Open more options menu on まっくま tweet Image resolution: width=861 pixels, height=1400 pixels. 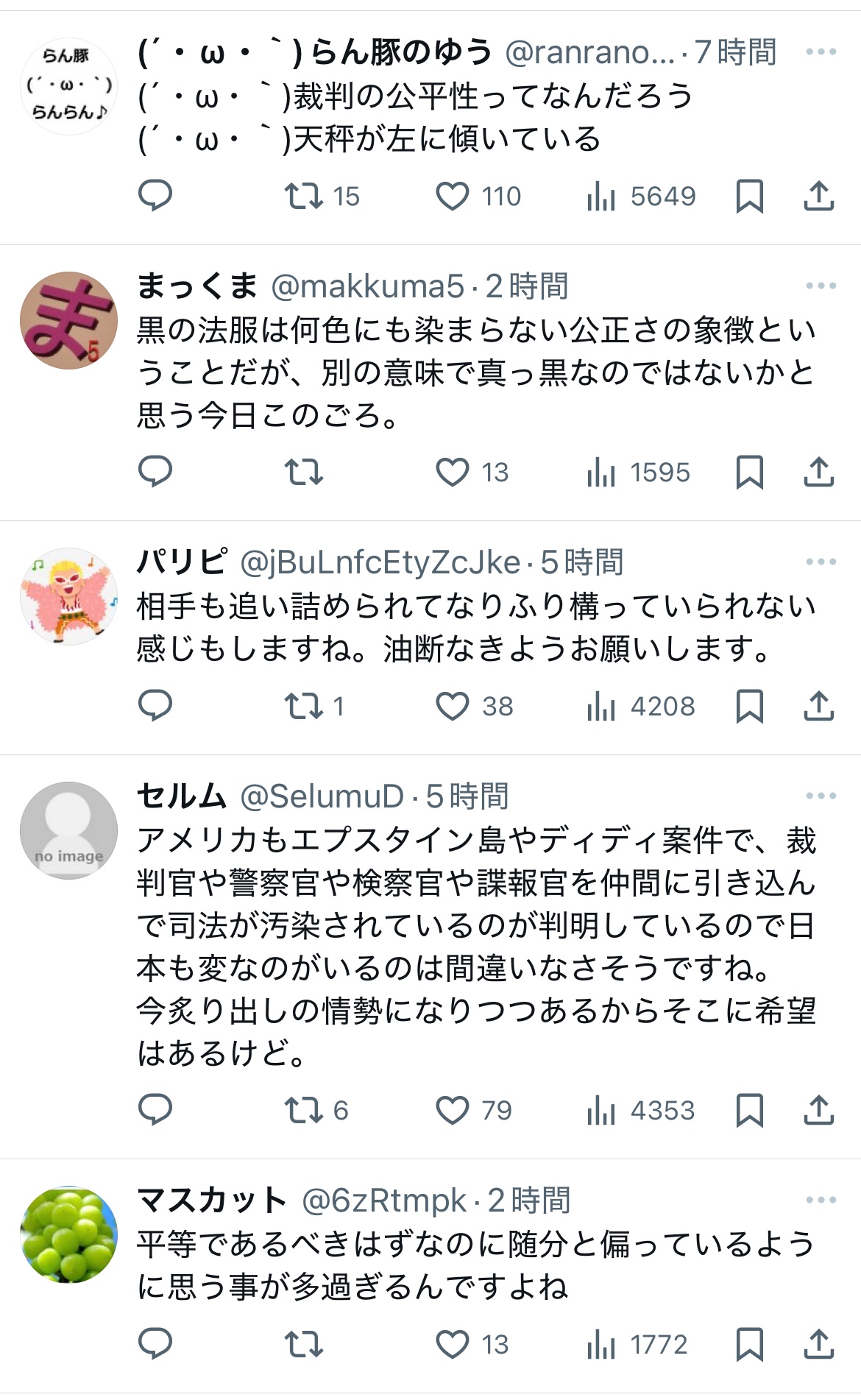(821, 286)
